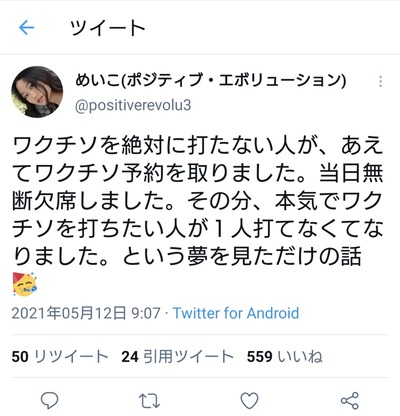Image resolution: width=400 pixels, height=416 pixels.
Task: Retweet using the arrows icon
Action: click(x=149, y=401)
